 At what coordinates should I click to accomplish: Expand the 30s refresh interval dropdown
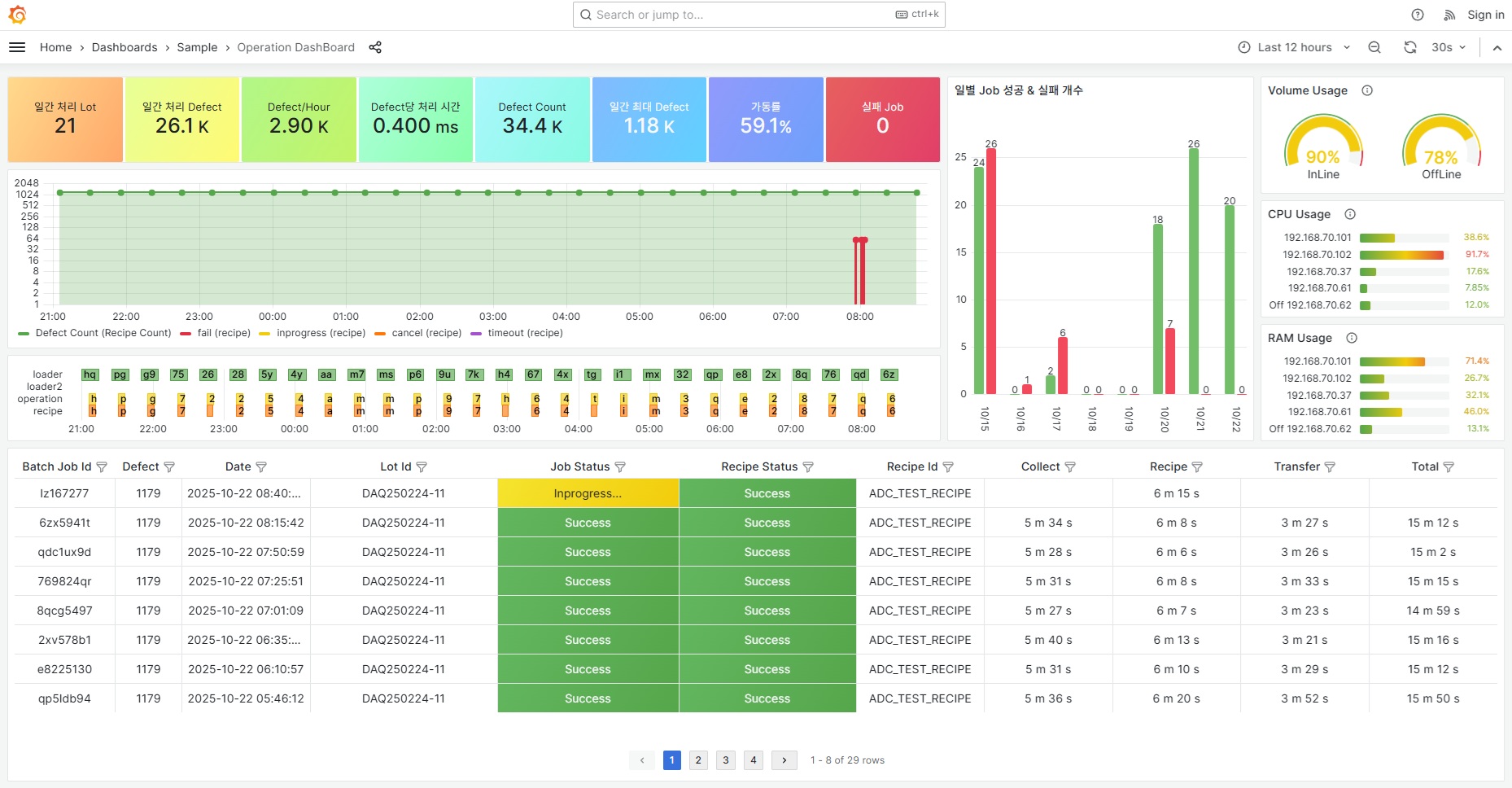pyautogui.click(x=1449, y=47)
